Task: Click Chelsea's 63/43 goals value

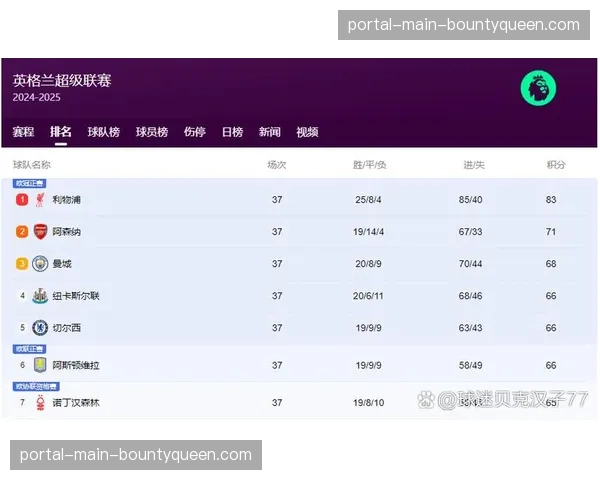Action: pos(470,328)
